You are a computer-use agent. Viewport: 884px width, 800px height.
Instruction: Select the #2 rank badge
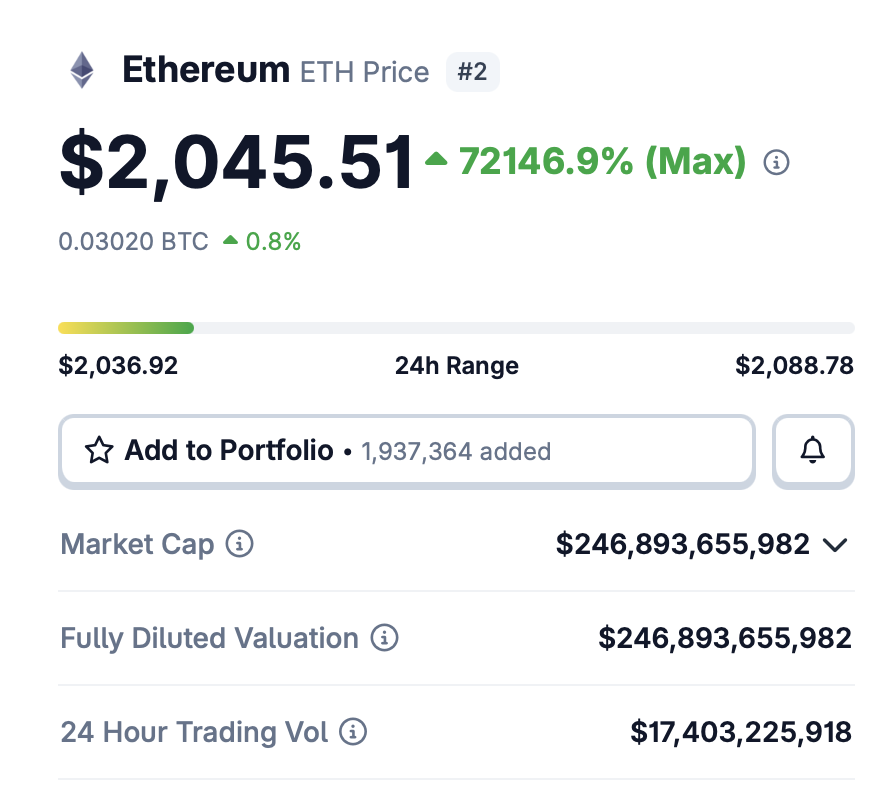pos(471,71)
